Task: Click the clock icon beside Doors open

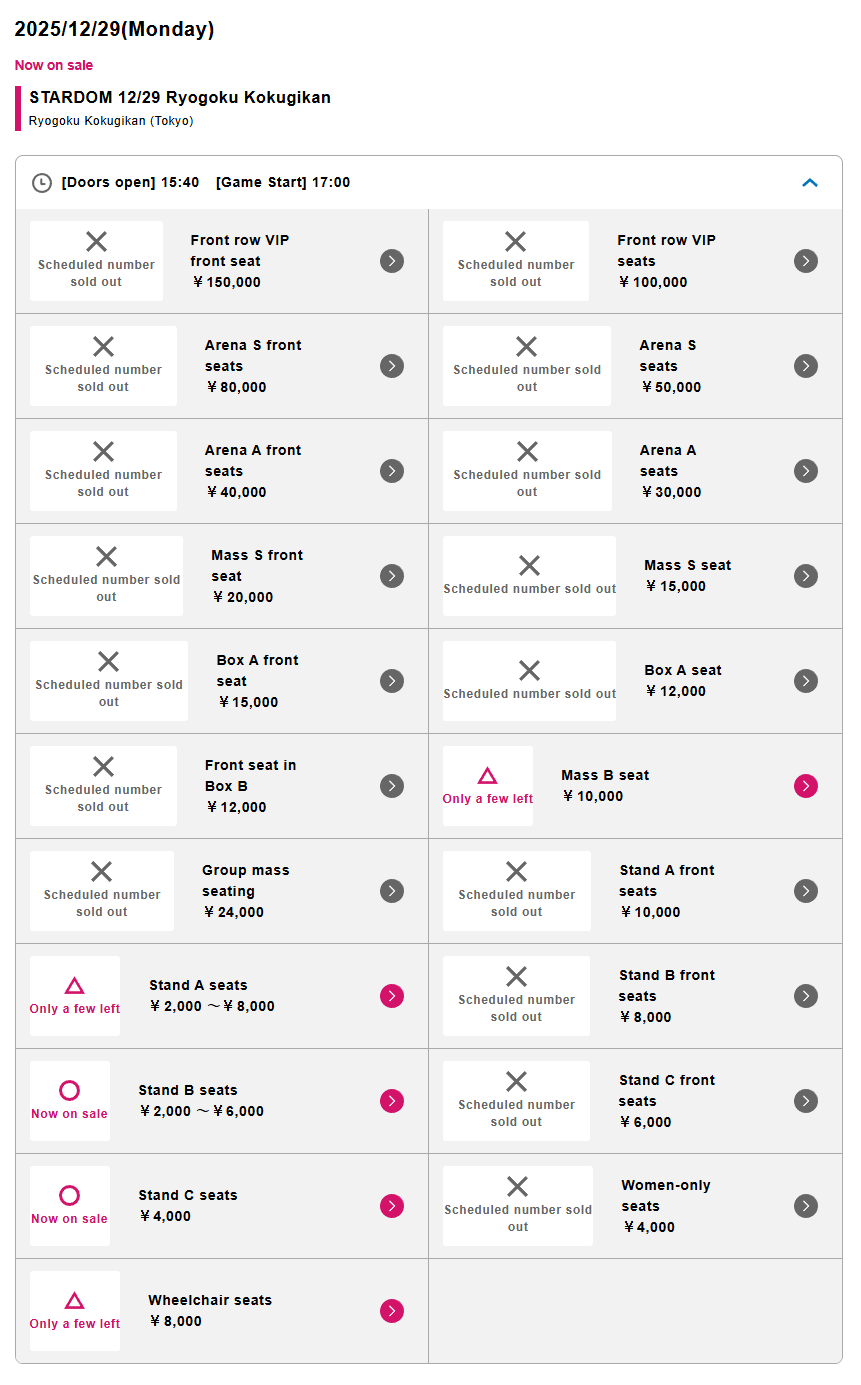Action: click(x=42, y=183)
